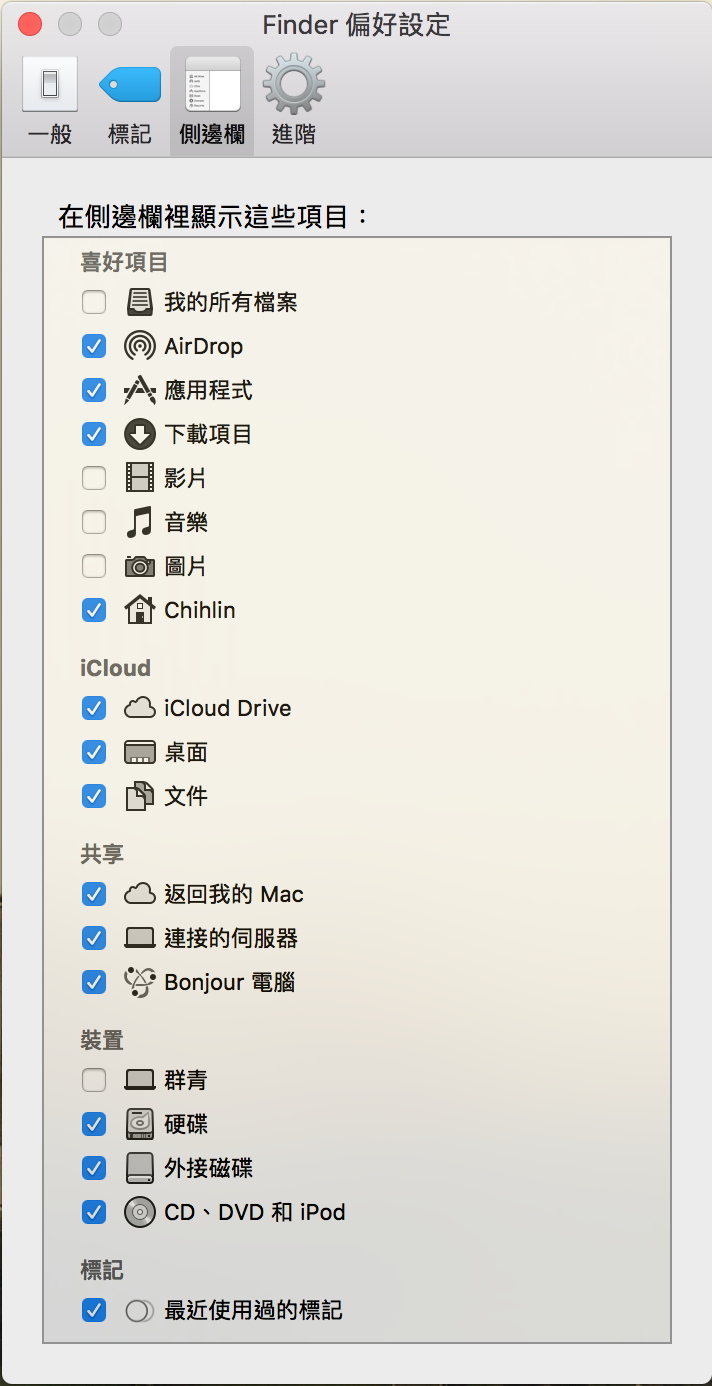Uncheck the 文件 checkbox
The width and height of the screenshot is (712, 1386).
[x=94, y=796]
